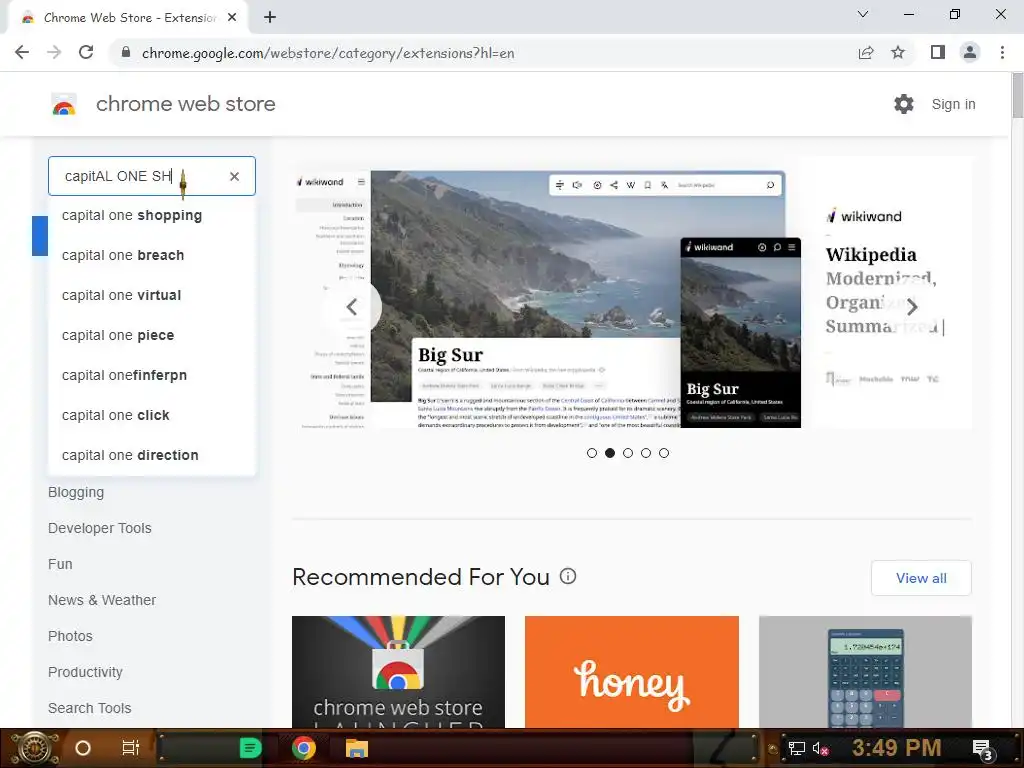Open a new browser tab
Screen dimensions: 1024x768
coord(270,18)
